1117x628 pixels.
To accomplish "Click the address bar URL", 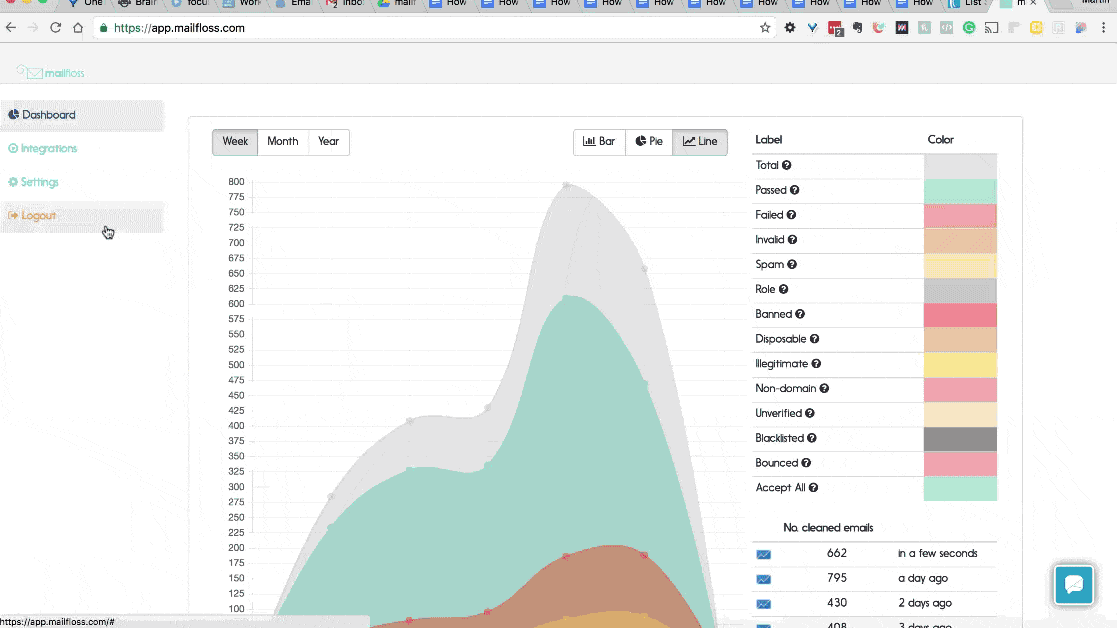I will pos(180,28).
